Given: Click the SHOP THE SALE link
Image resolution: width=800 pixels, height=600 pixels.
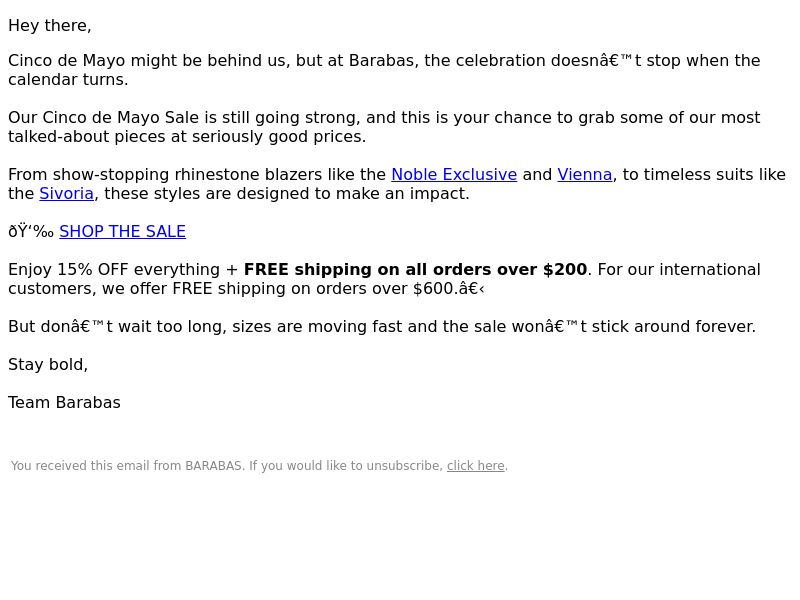Looking at the screenshot, I should tap(122, 232).
